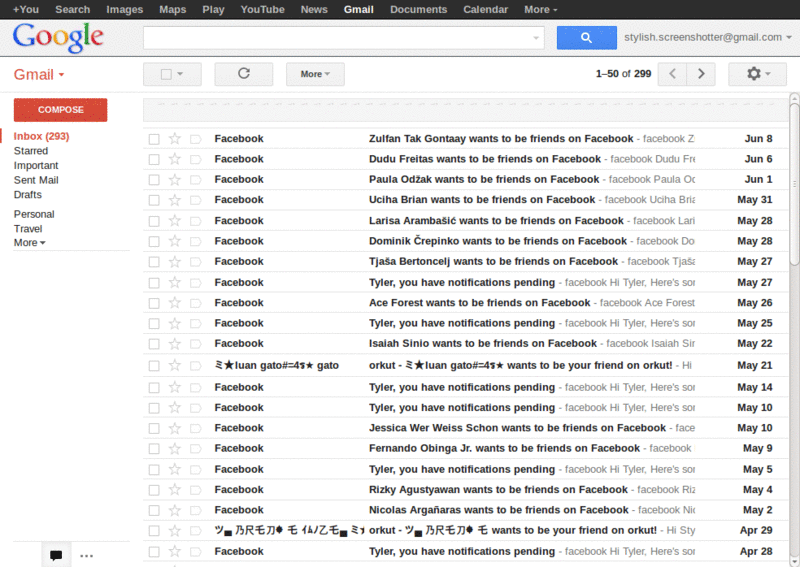
Task: Open the chat bubble icon at bottom left
Action: (56, 555)
